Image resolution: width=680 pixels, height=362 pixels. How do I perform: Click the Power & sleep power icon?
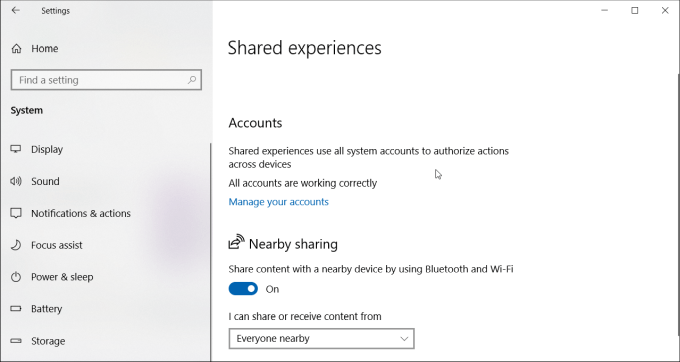click(x=16, y=277)
